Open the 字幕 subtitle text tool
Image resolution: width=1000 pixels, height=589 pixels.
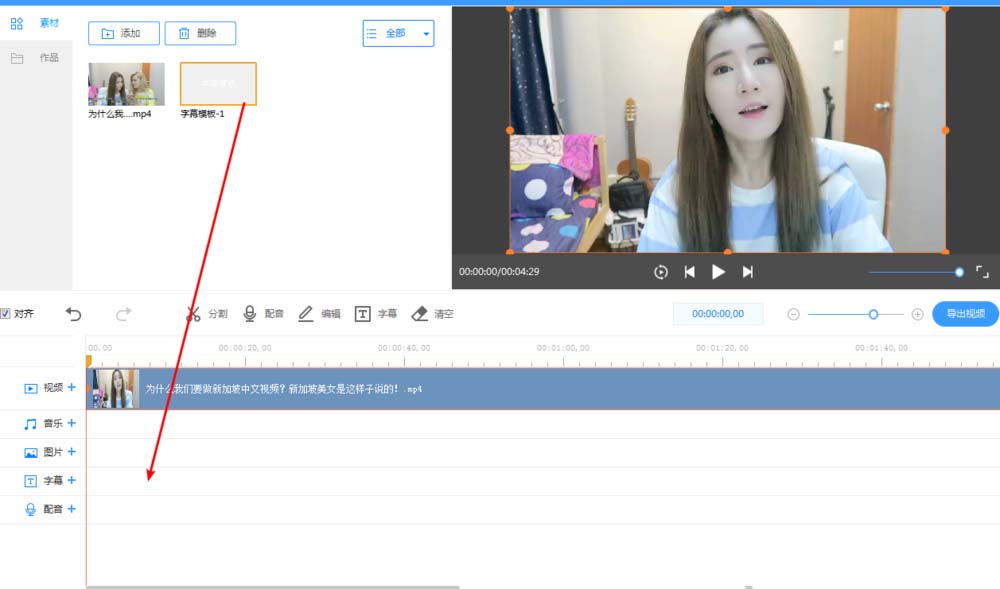coord(376,313)
